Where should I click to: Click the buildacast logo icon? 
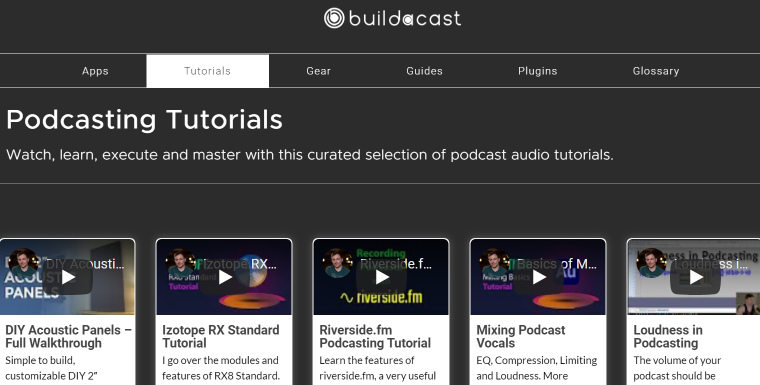[334, 18]
